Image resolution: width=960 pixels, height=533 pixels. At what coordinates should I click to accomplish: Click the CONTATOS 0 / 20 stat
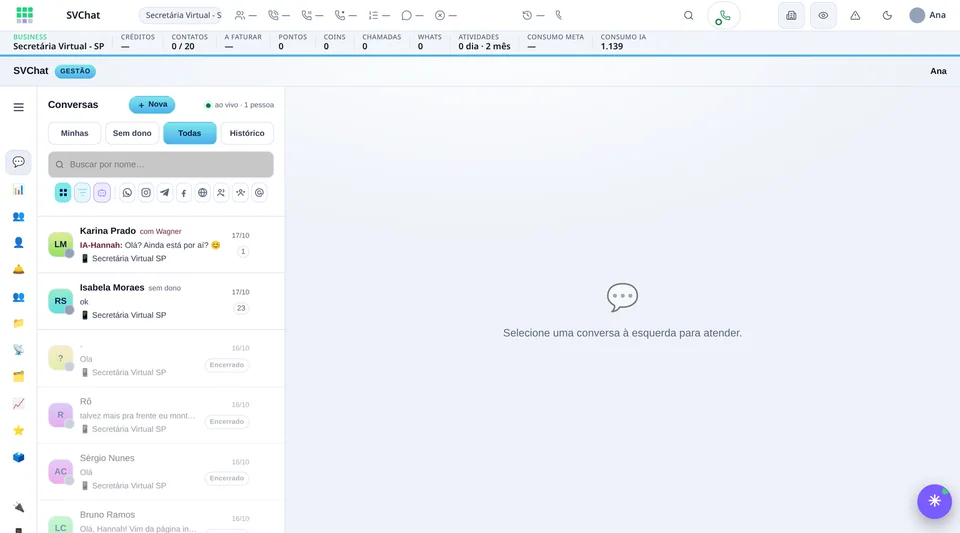click(189, 42)
